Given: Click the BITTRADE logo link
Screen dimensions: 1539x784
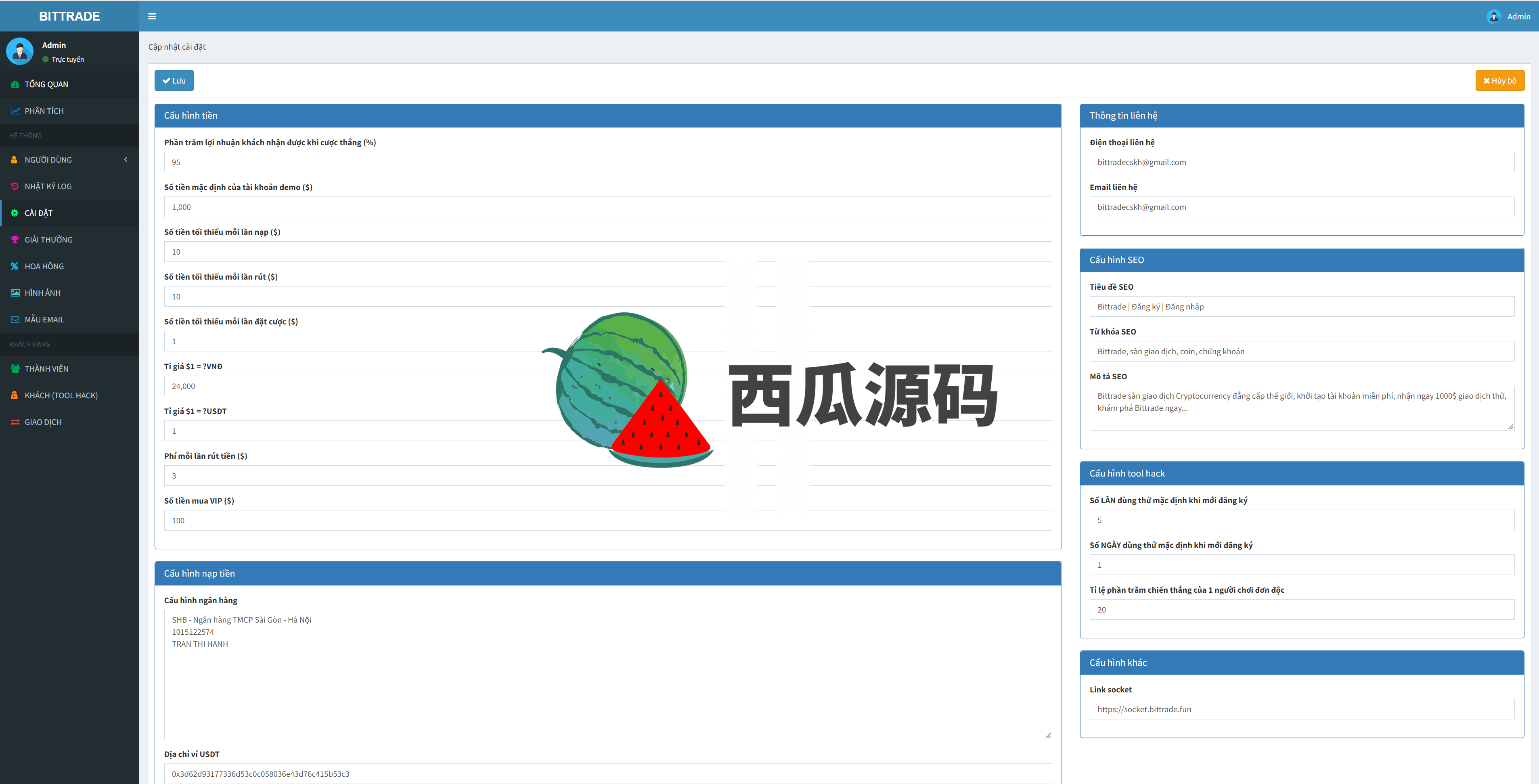Looking at the screenshot, I should tap(69, 16).
